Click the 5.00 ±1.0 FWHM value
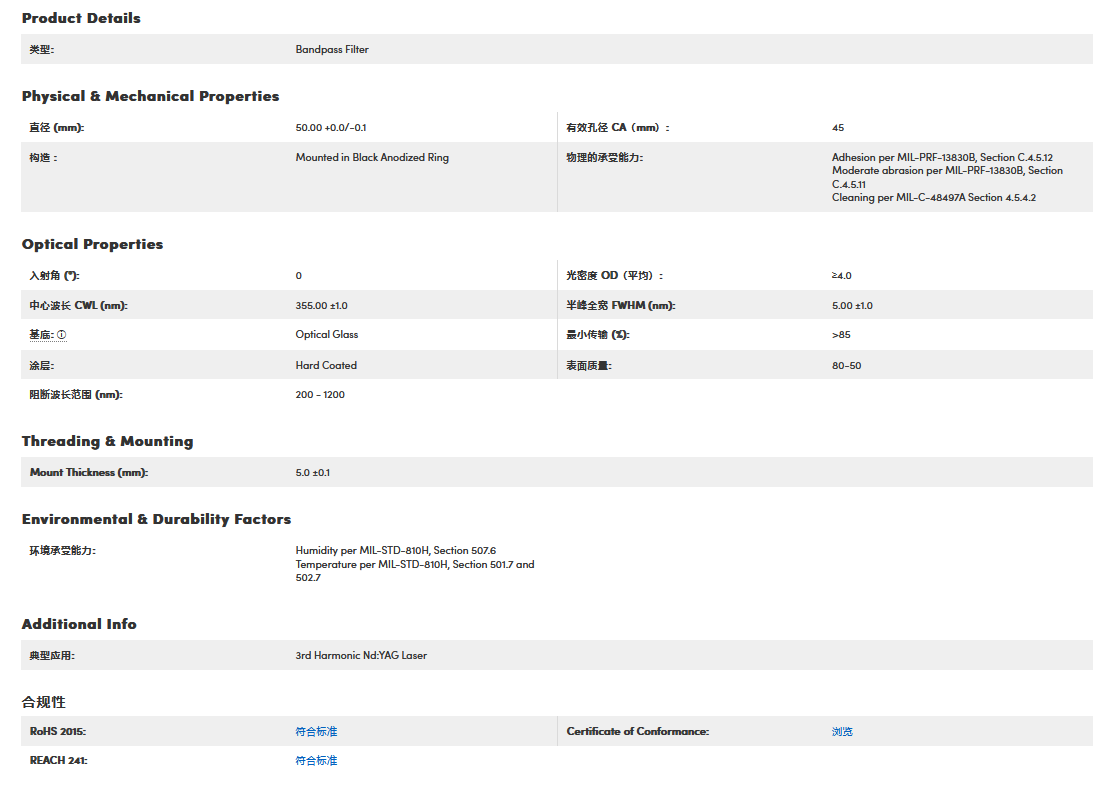 click(x=852, y=306)
